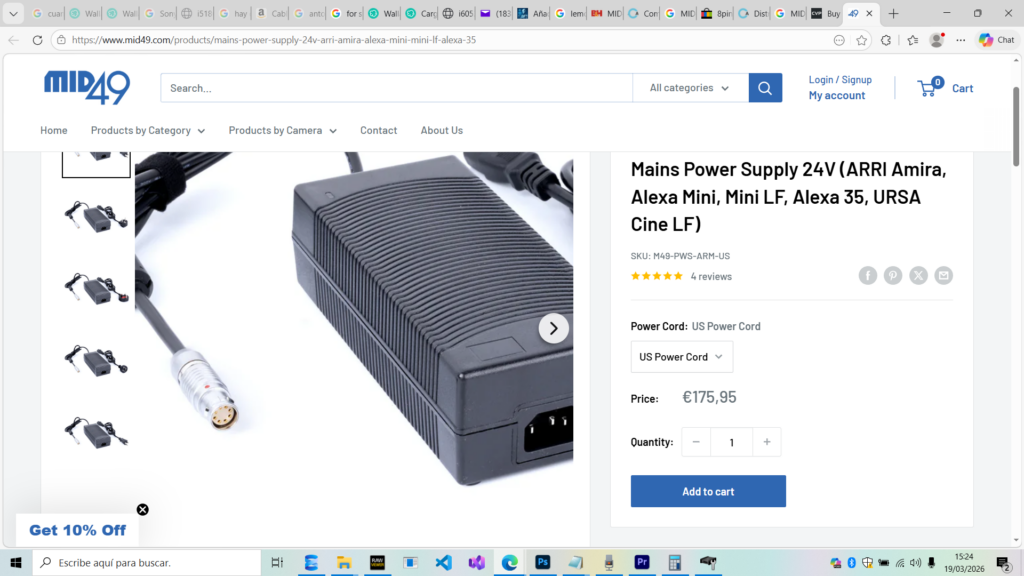Share product via Facebook icon
Screen dimensions: 1024x576
tap(867, 275)
